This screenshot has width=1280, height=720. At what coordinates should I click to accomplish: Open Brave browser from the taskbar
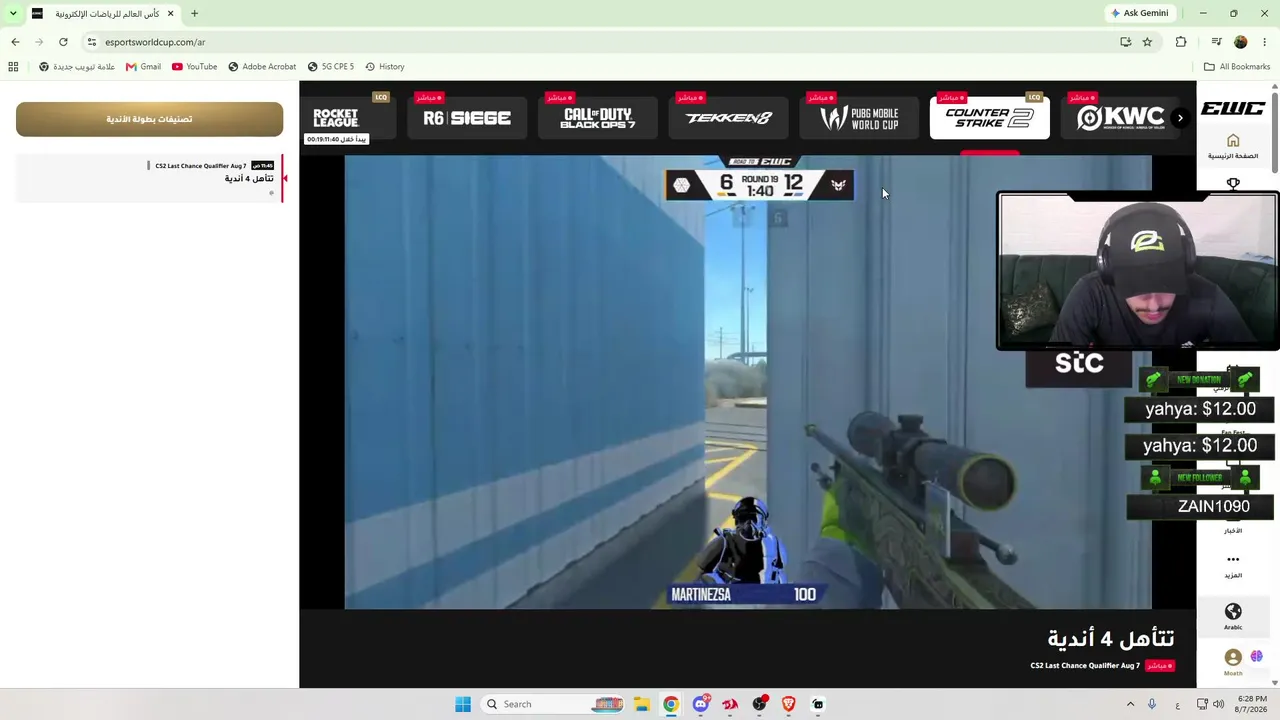pyautogui.click(x=788, y=704)
